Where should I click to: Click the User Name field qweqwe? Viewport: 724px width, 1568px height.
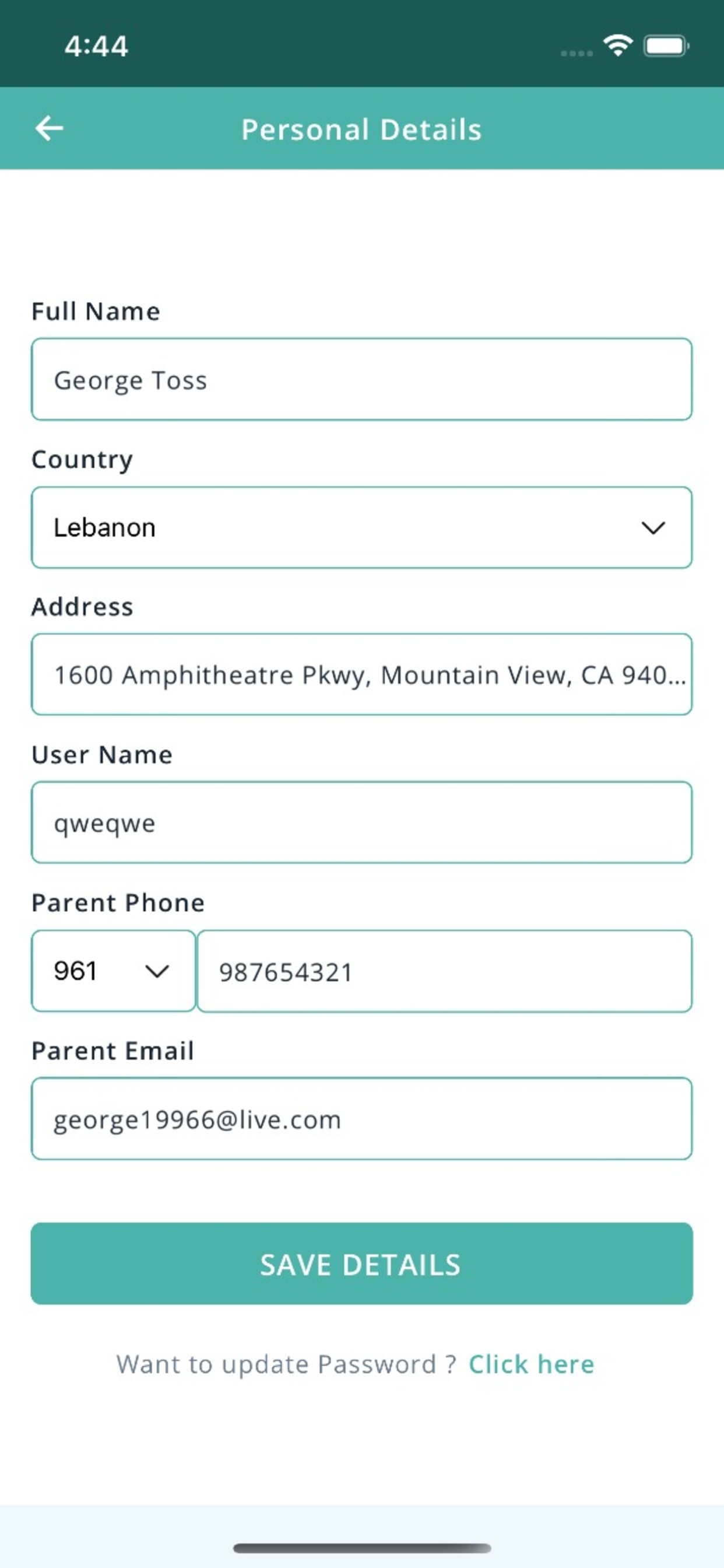click(361, 822)
